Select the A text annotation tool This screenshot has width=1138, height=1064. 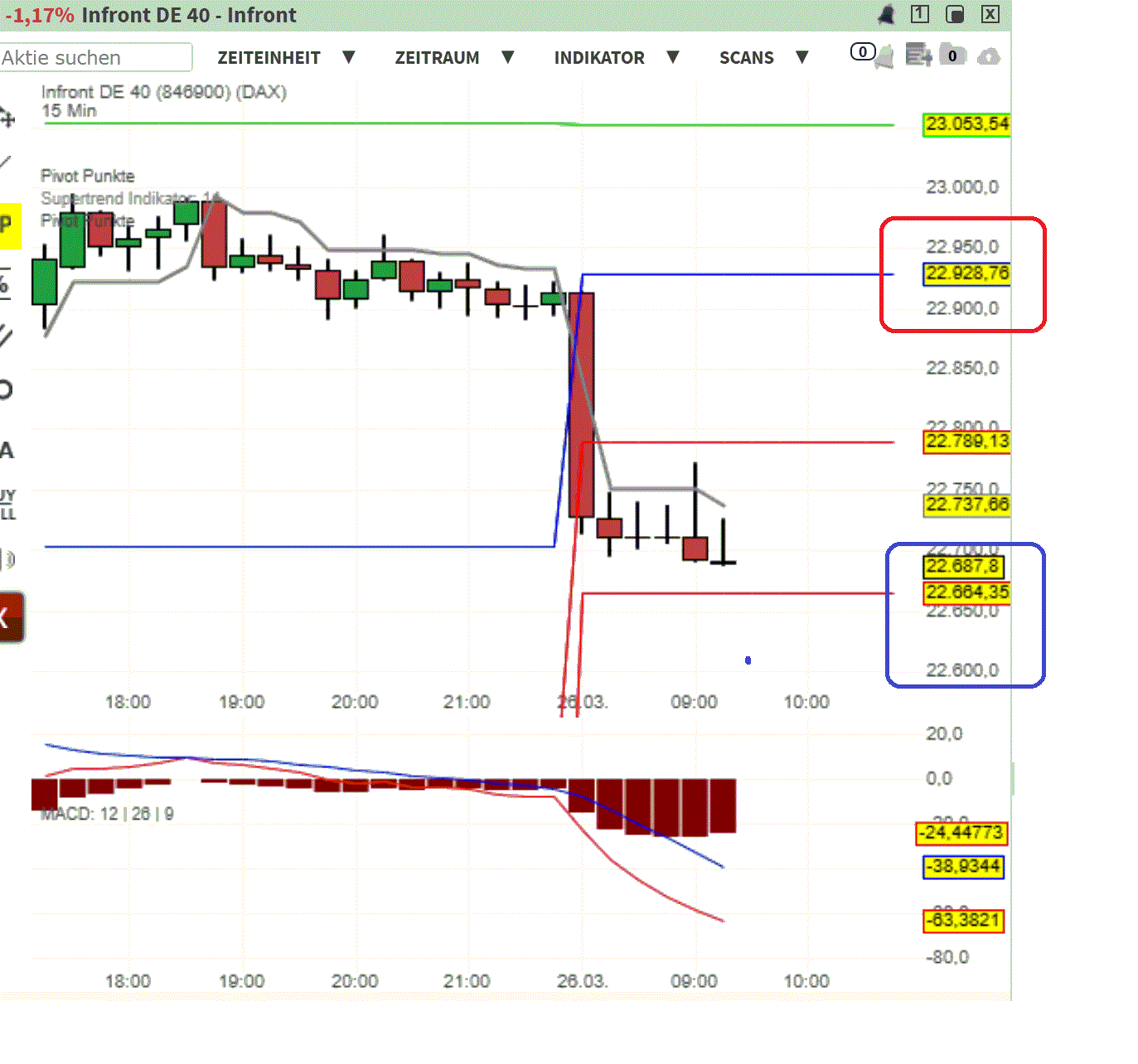pyautogui.click(x=7, y=450)
